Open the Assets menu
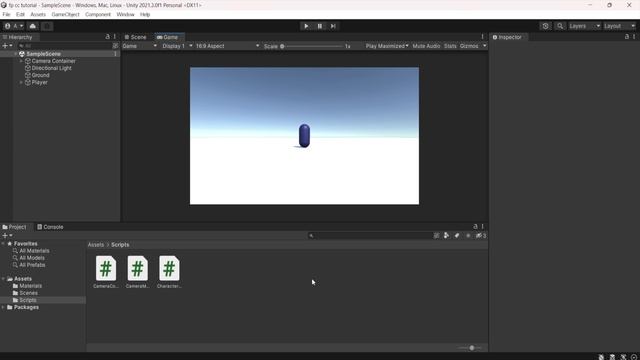640x360 pixels. 38,14
